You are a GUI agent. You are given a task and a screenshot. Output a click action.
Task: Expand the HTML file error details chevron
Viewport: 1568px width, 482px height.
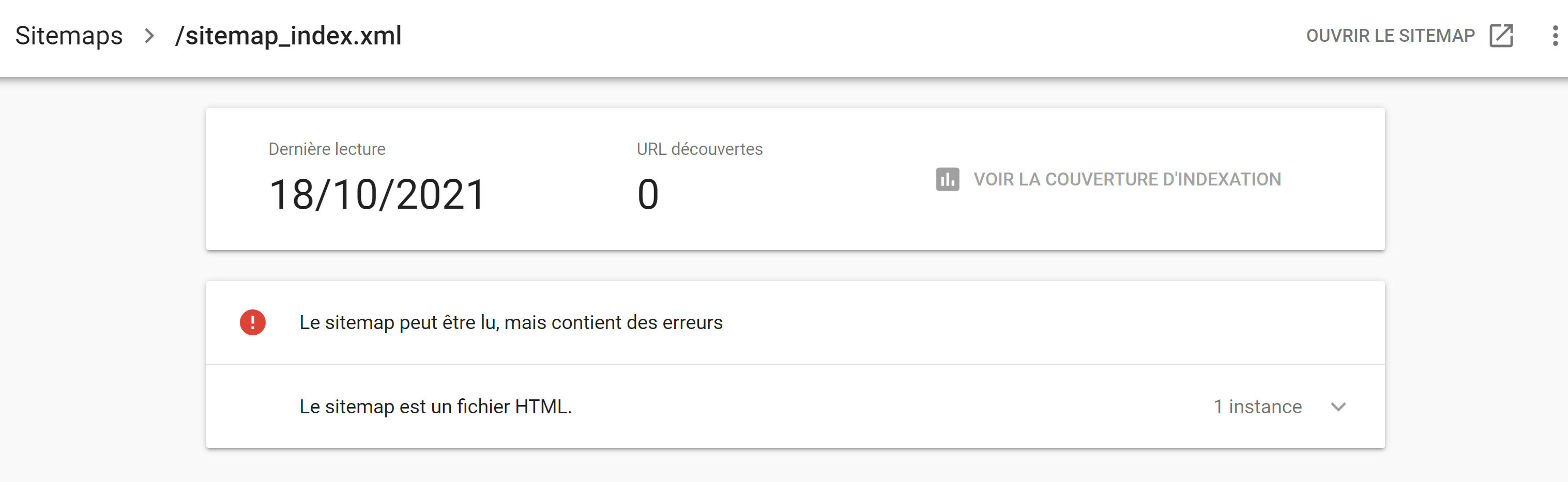(1338, 407)
